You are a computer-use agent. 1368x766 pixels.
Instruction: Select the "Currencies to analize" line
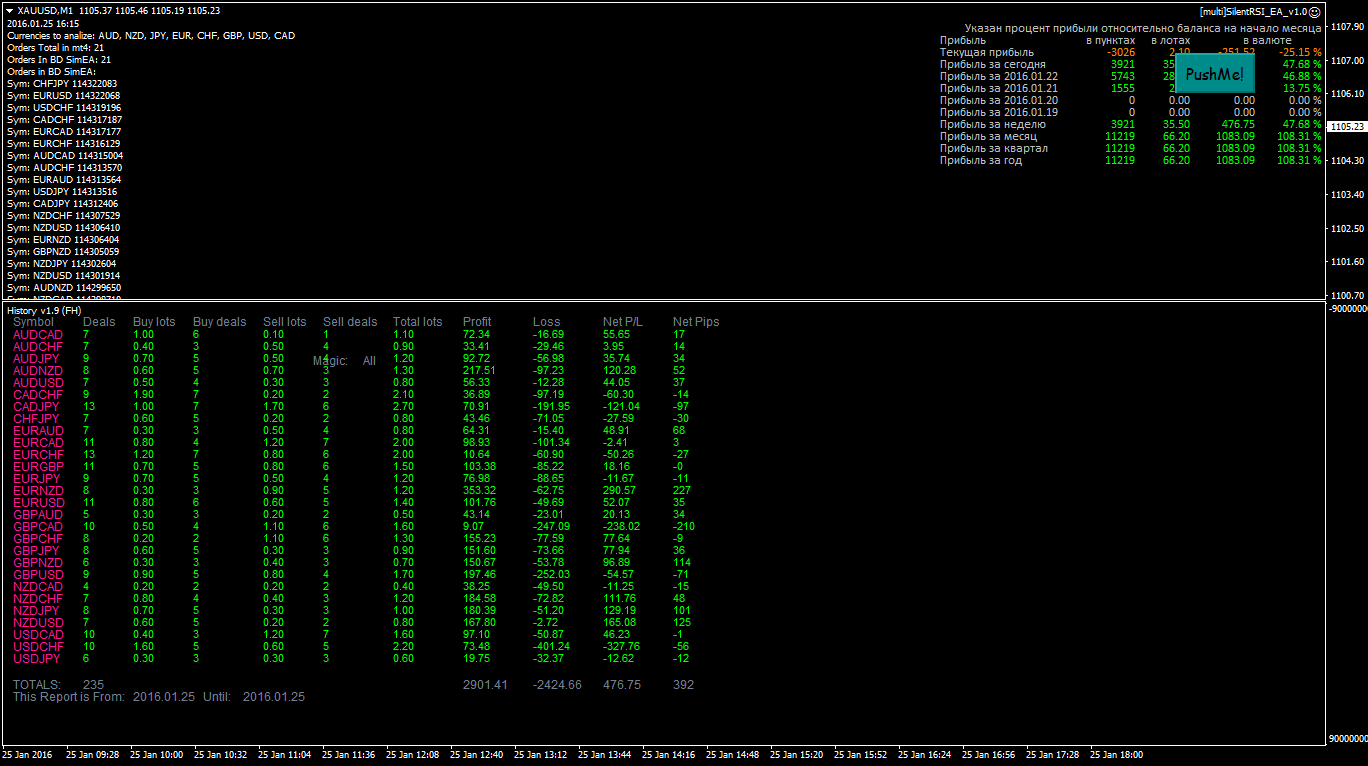tap(151, 35)
